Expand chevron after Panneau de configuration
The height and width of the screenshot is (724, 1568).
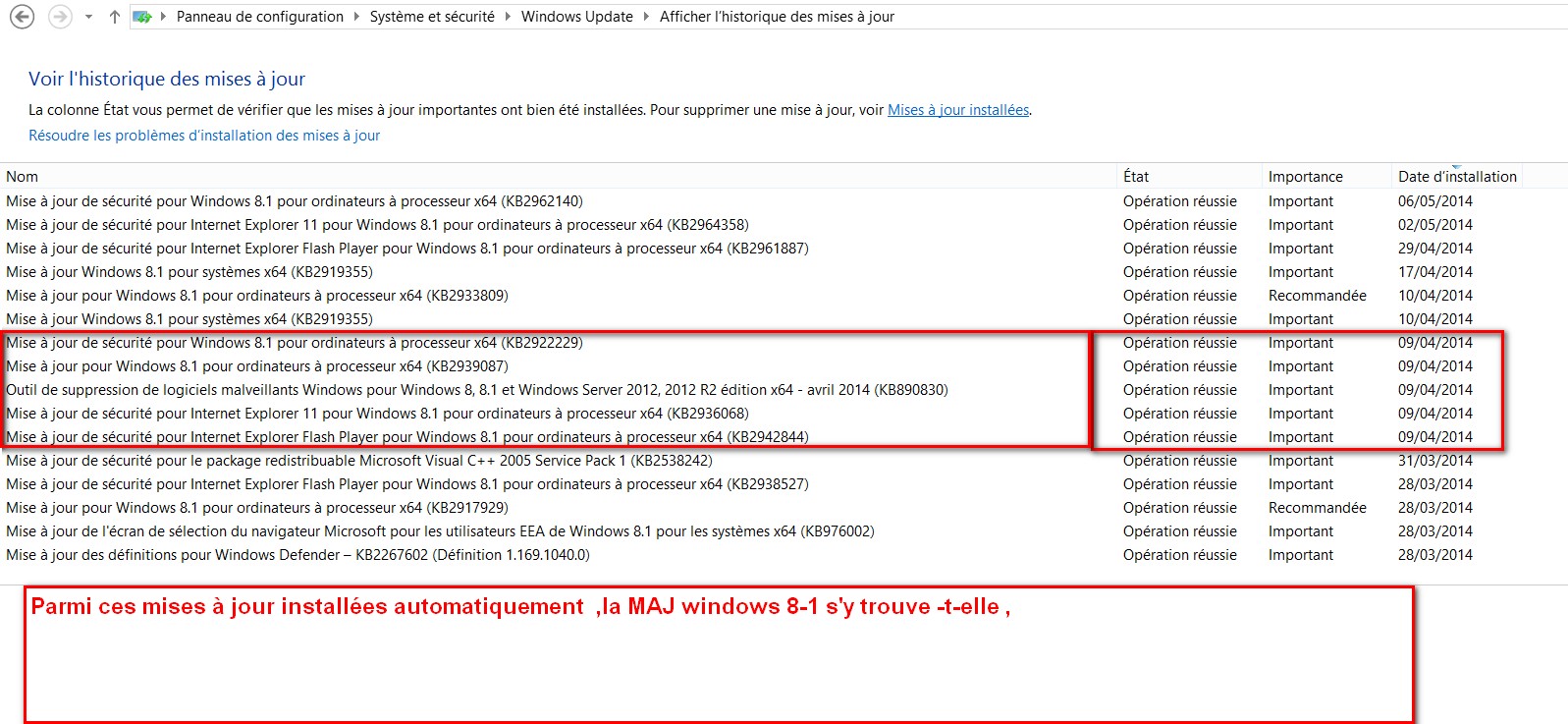(x=356, y=17)
